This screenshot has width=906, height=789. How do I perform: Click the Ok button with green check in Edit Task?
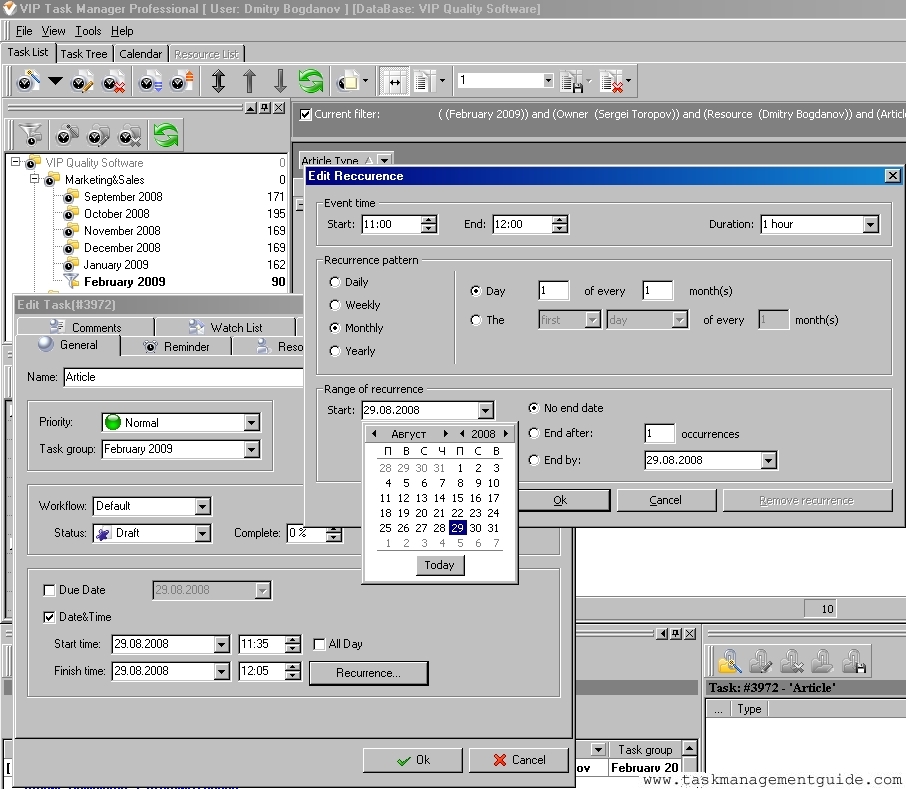413,760
